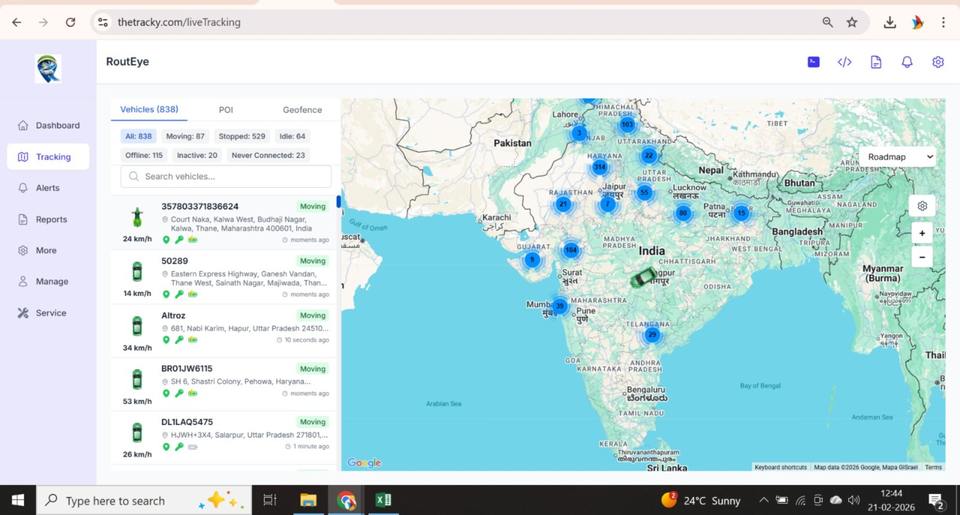Zoom in on the map
This screenshot has height=515, width=960.
[x=922, y=233]
